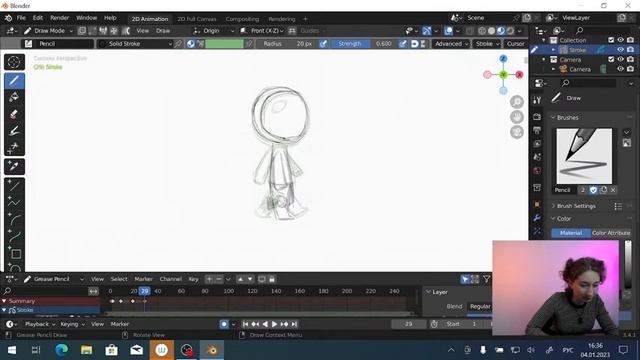Open the Window menu

coord(87,18)
